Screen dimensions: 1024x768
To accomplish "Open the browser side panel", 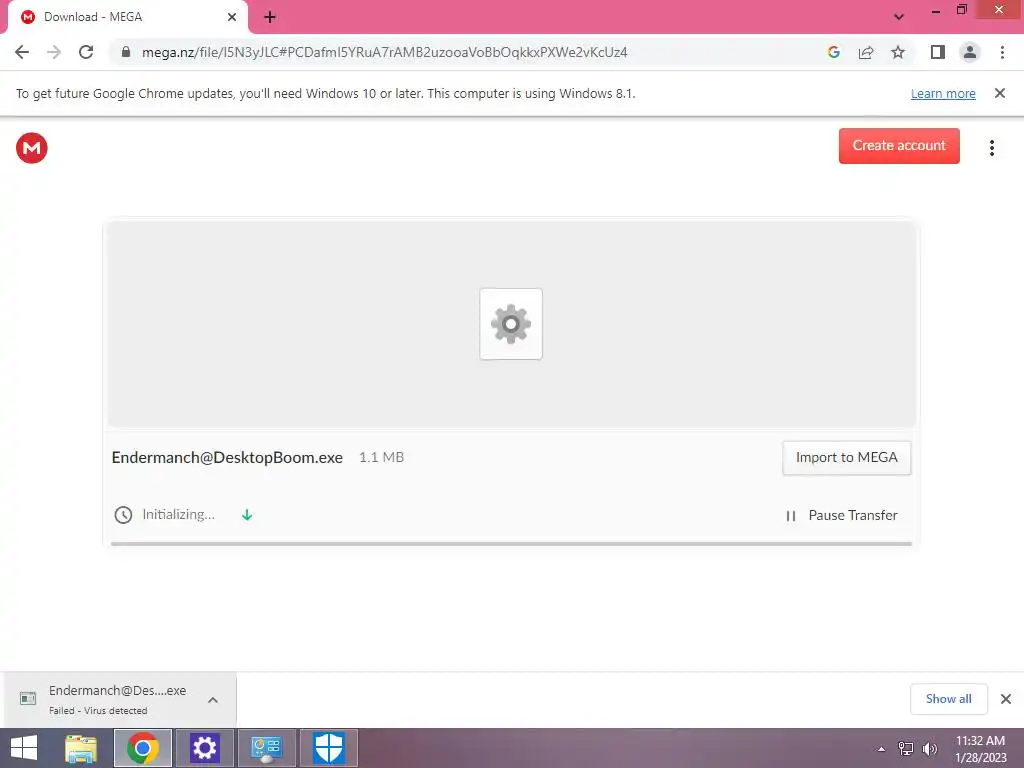I will point(938,52).
